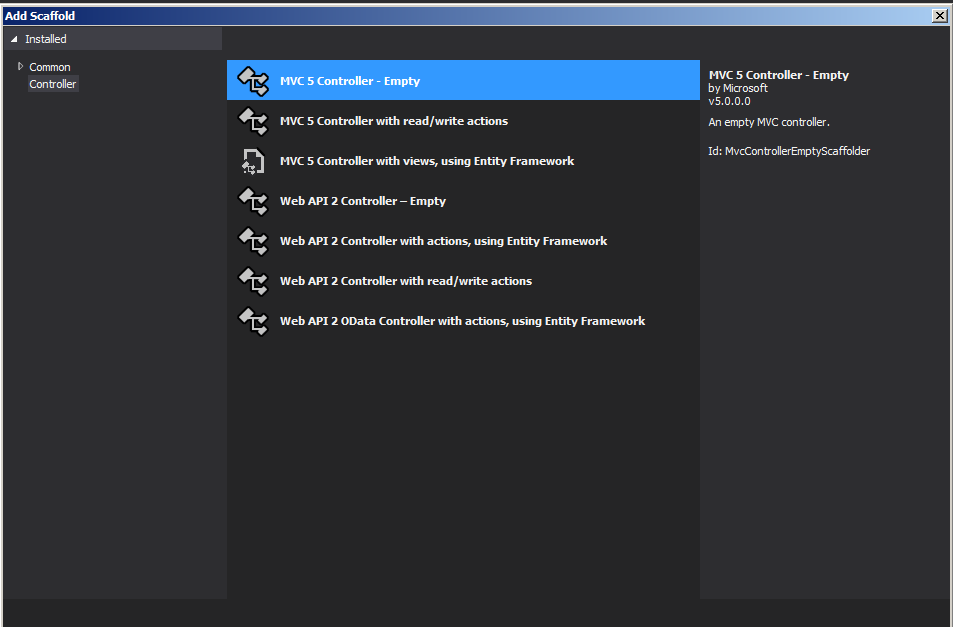This screenshot has height=627, width=953.
Task: Collapse the Installed section arrow
Action: [14, 39]
